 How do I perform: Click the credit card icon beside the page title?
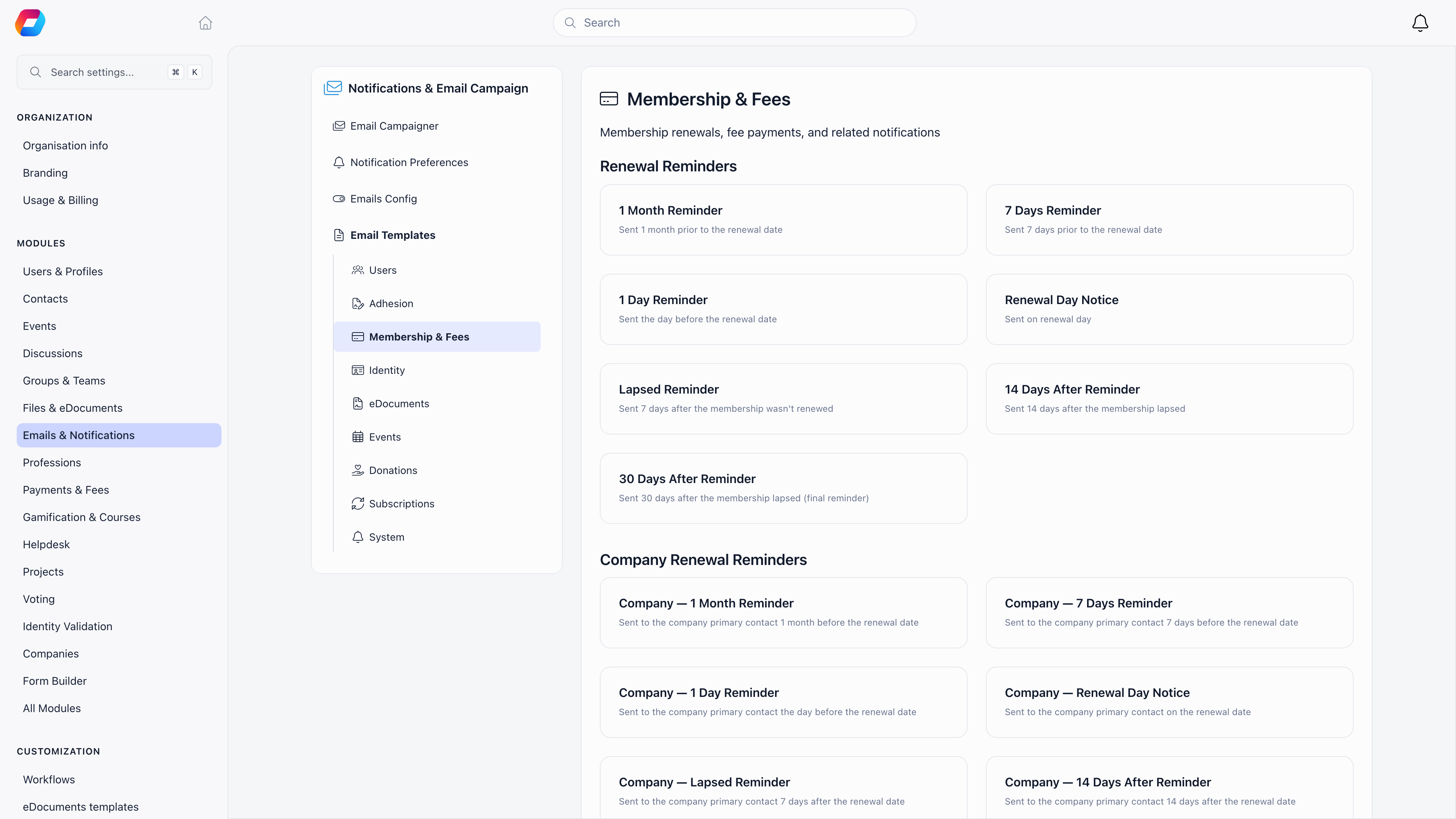click(609, 99)
